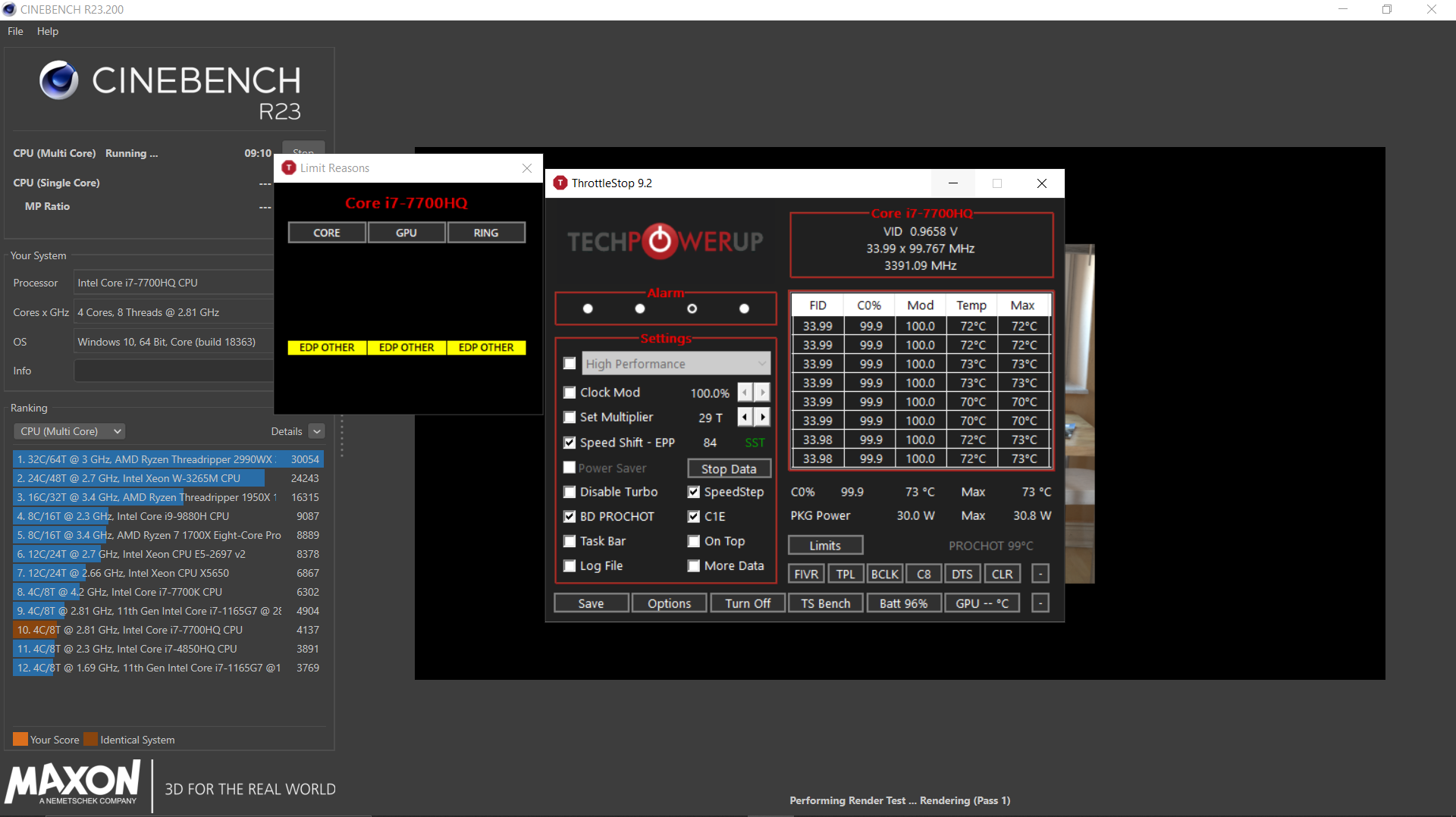Screen dimensions: 1456x817
Task: Enable the power plan checkbox beside High Performance
Action: tap(570, 363)
